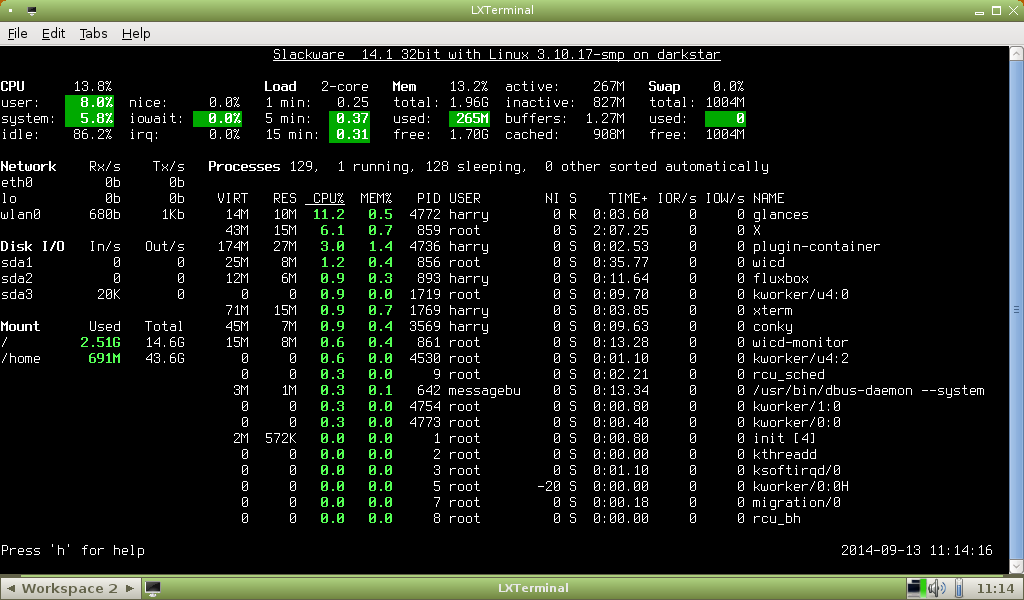This screenshot has width=1024, height=600.
Task: Click the "Press 'h' for help" text
Action: (72, 550)
